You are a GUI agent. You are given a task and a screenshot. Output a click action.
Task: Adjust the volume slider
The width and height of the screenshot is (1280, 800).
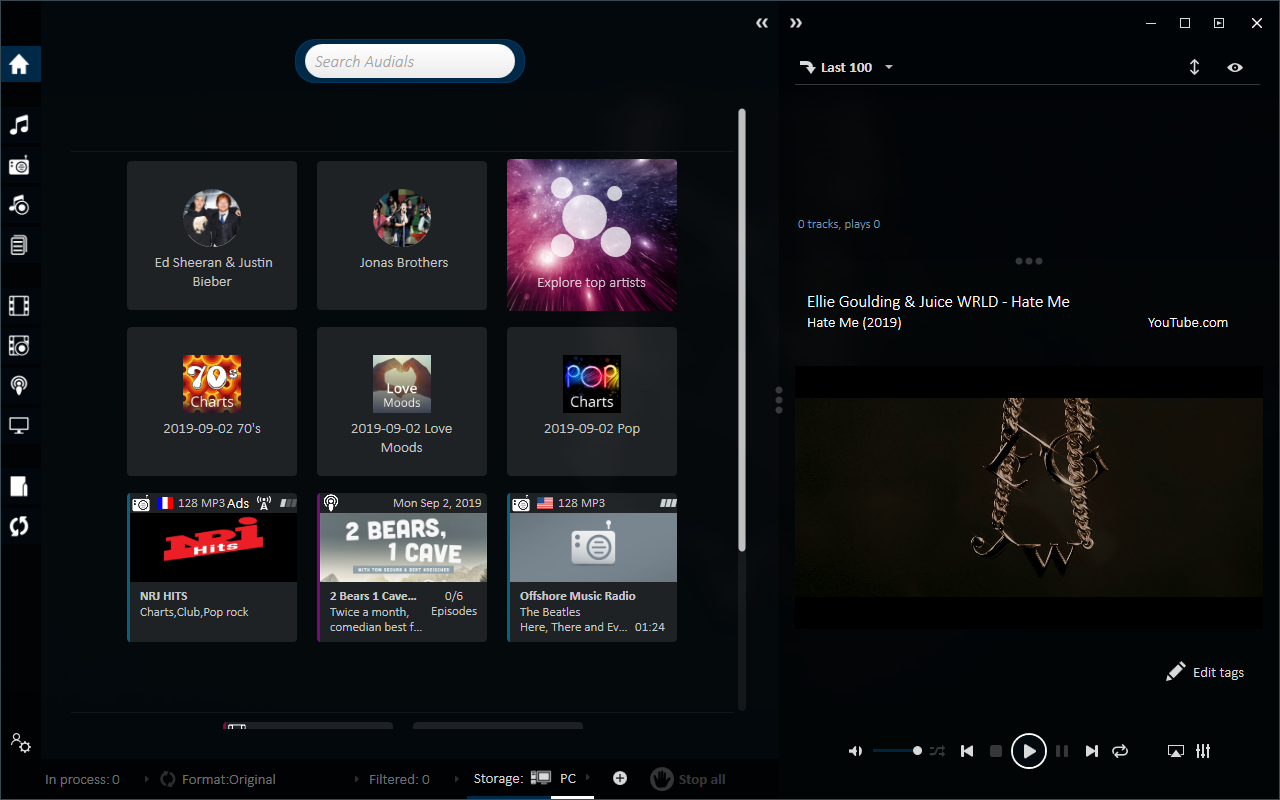click(x=897, y=751)
